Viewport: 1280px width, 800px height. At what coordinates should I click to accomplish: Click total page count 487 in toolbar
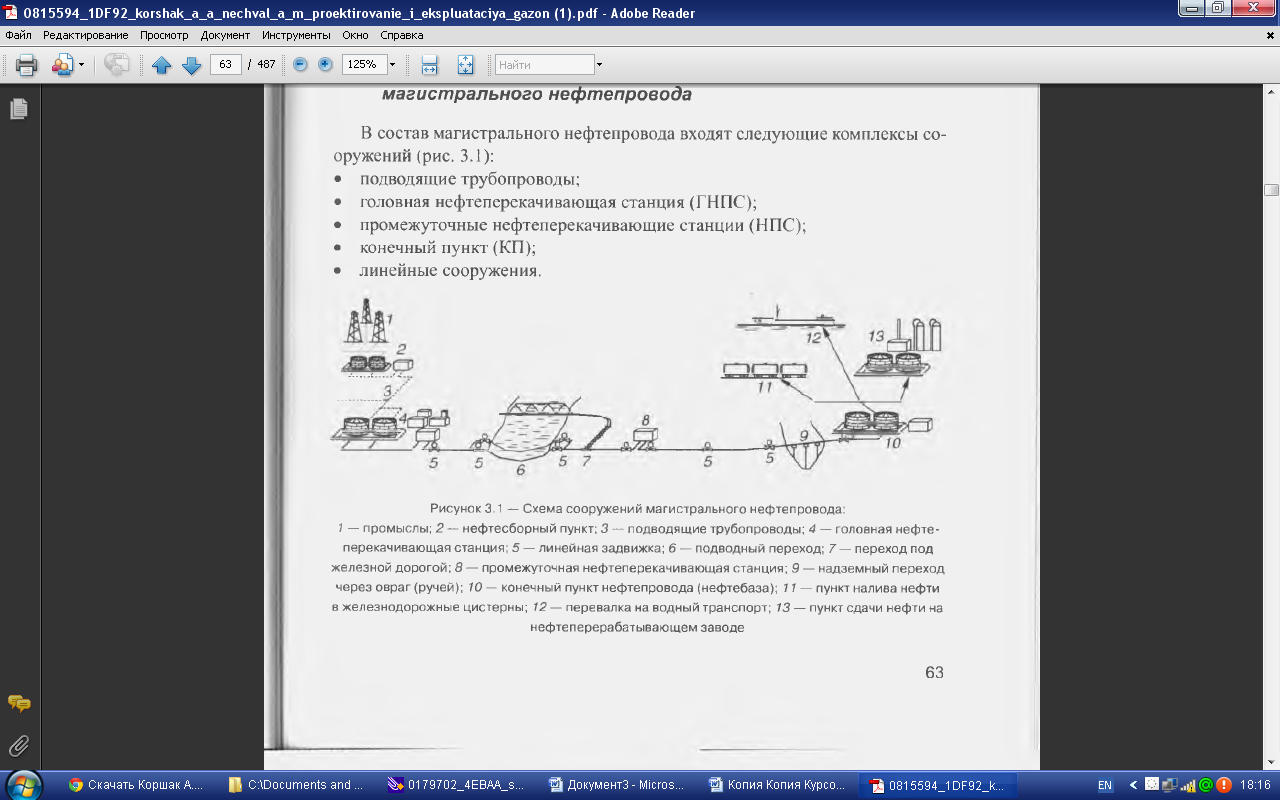coord(266,65)
